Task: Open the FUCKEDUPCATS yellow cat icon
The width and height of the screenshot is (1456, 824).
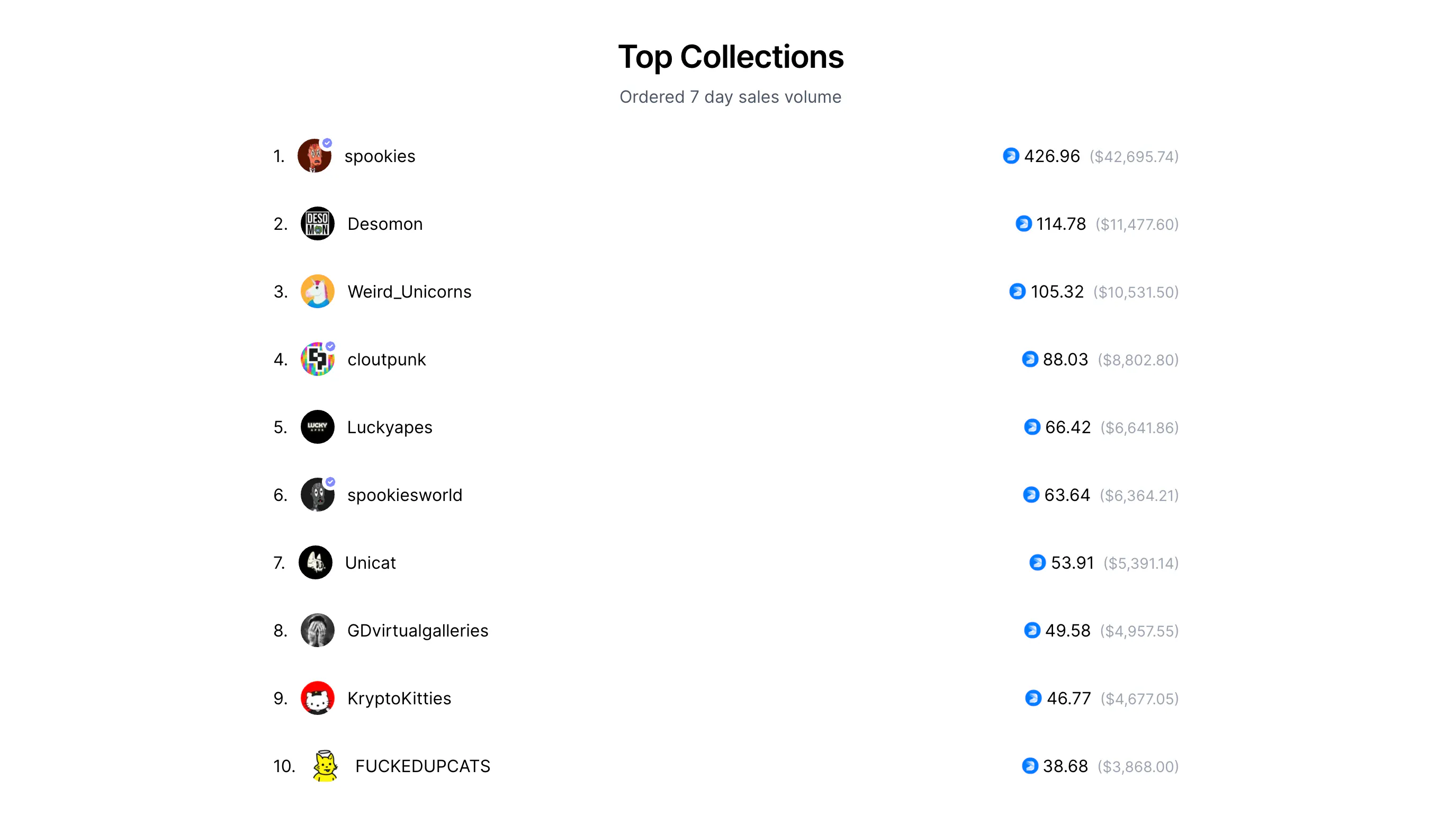Action: point(325,766)
